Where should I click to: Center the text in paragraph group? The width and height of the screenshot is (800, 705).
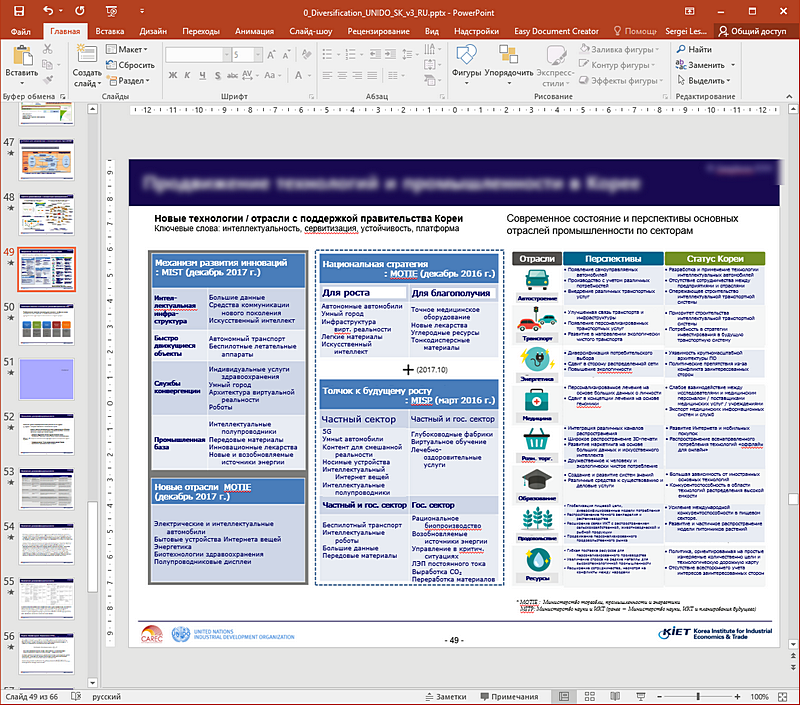coord(342,75)
